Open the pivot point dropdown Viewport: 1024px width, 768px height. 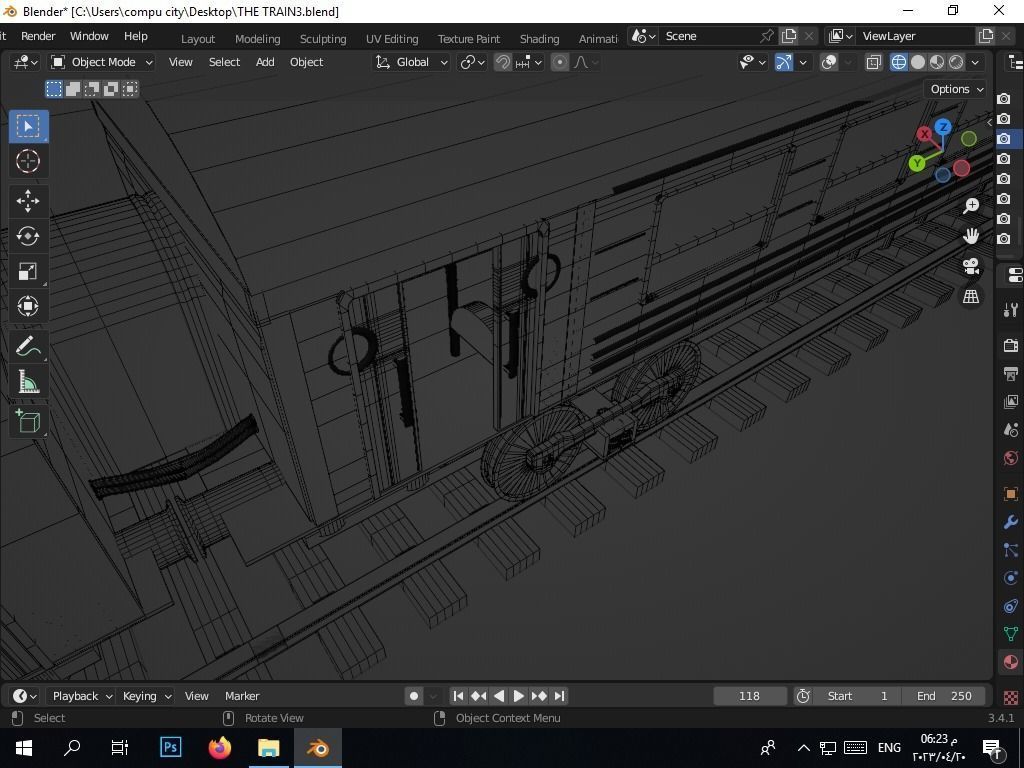click(472, 62)
